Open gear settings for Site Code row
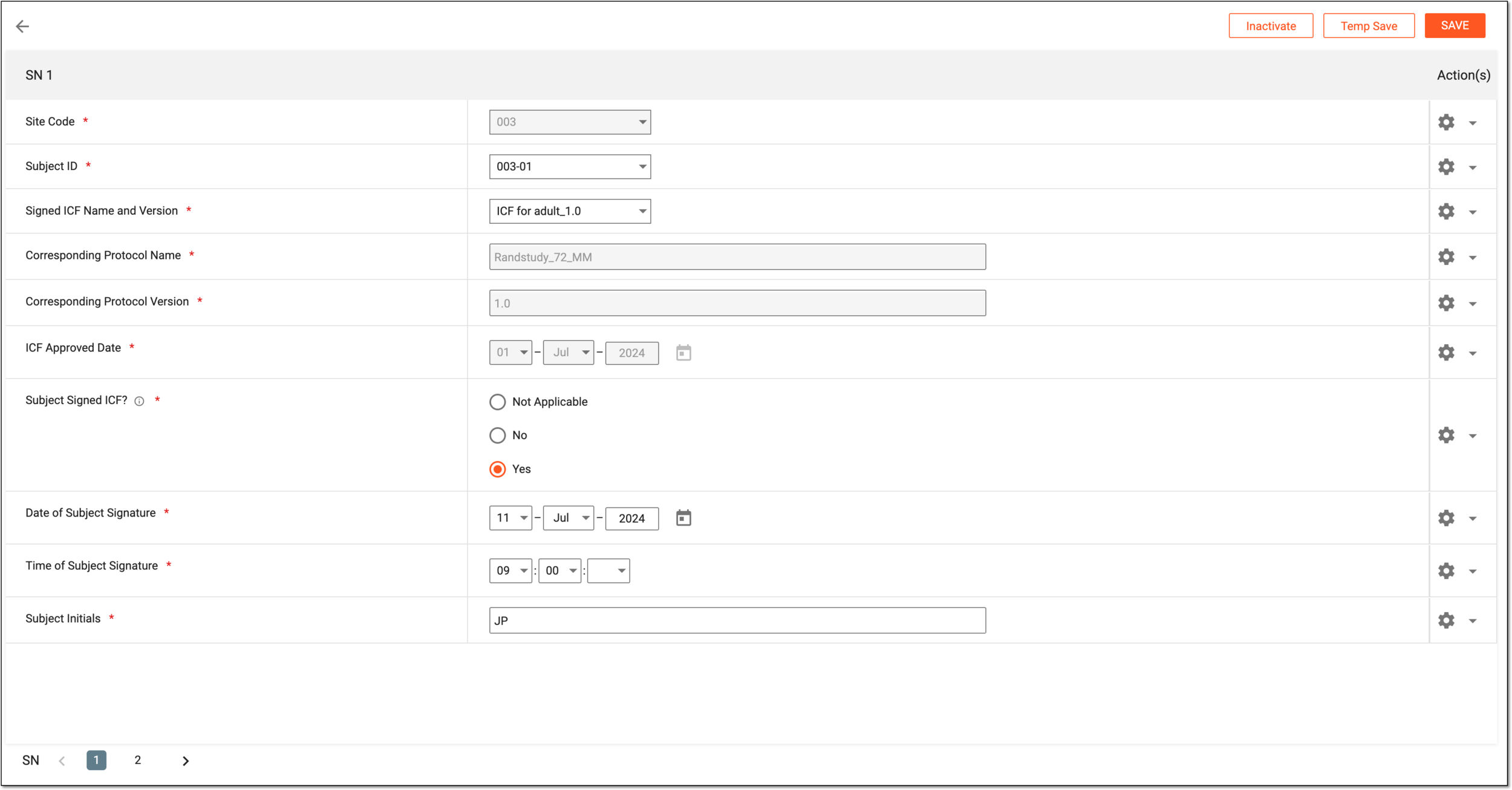The width and height of the screenshot is (1512, 790). (1446, 122)
